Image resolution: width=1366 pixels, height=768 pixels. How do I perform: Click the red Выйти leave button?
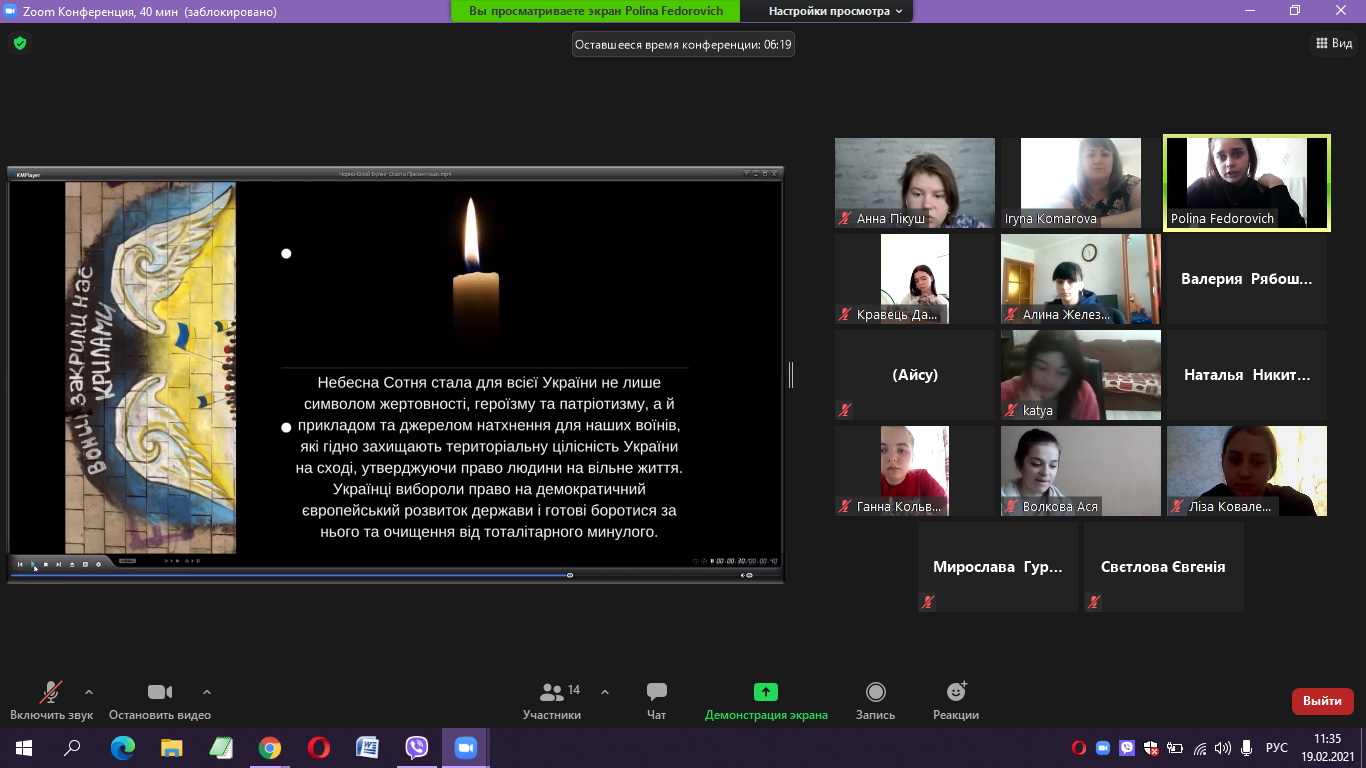[x=1323, y=701]
